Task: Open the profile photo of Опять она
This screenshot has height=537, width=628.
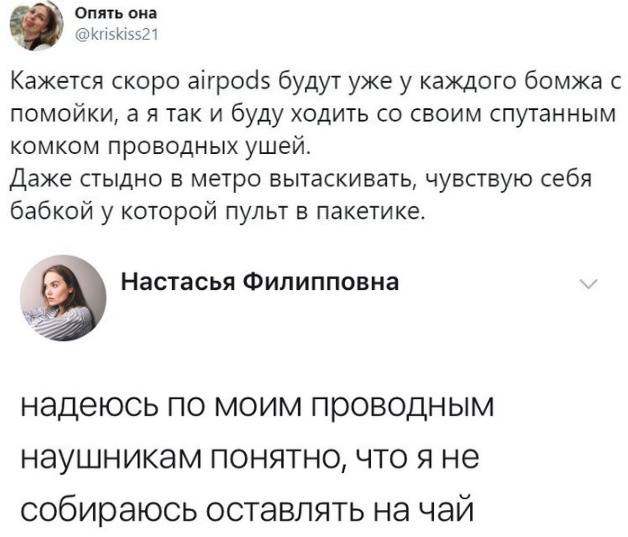Action: (36, 25)
